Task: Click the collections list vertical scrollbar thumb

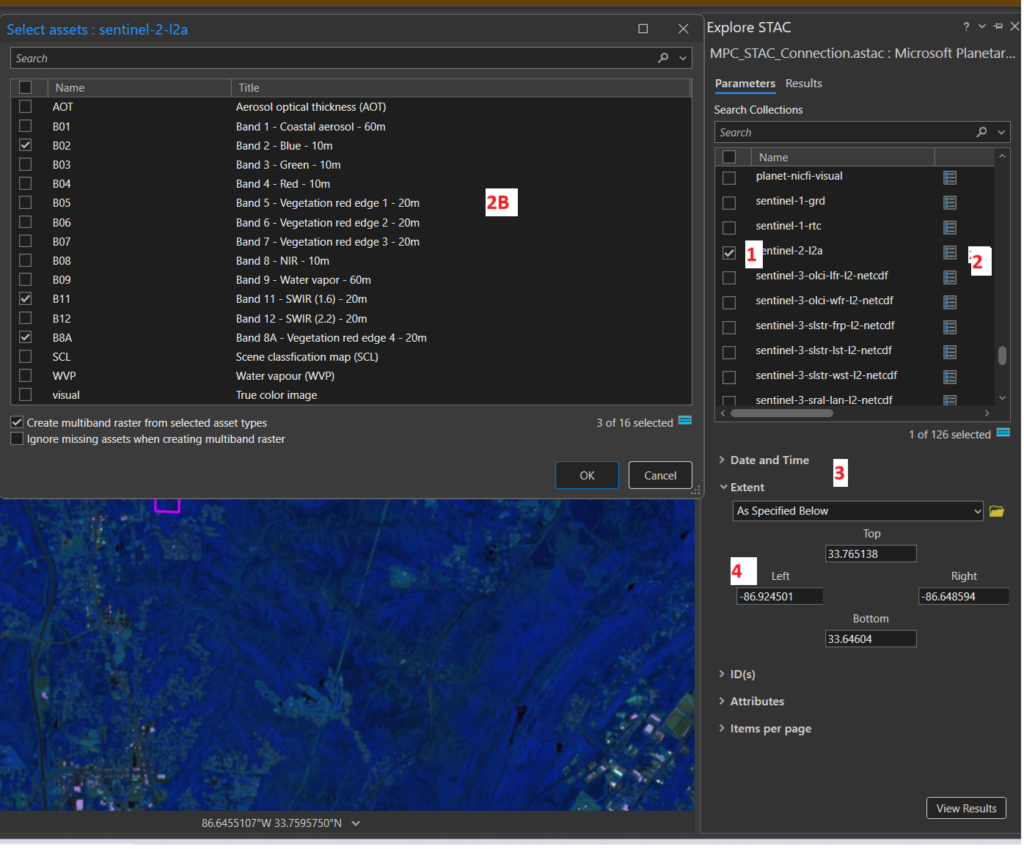Action: pyautogui.click(x=1002, y=356)
